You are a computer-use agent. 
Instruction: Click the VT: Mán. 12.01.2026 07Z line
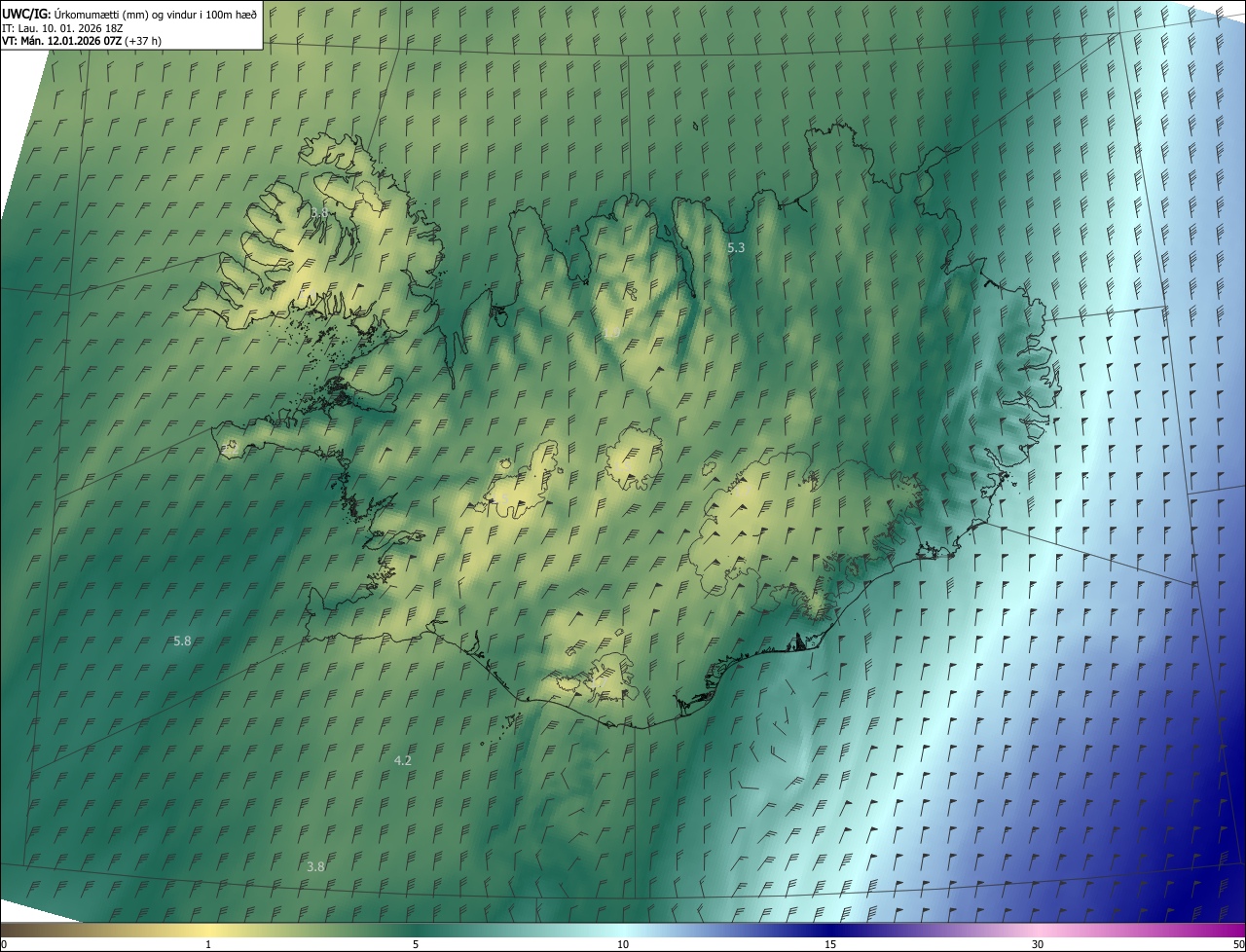tap(82, 41)
